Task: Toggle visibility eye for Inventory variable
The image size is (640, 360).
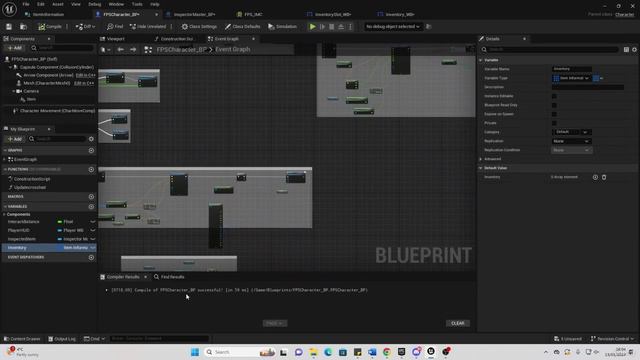Action: coord(93,248)
